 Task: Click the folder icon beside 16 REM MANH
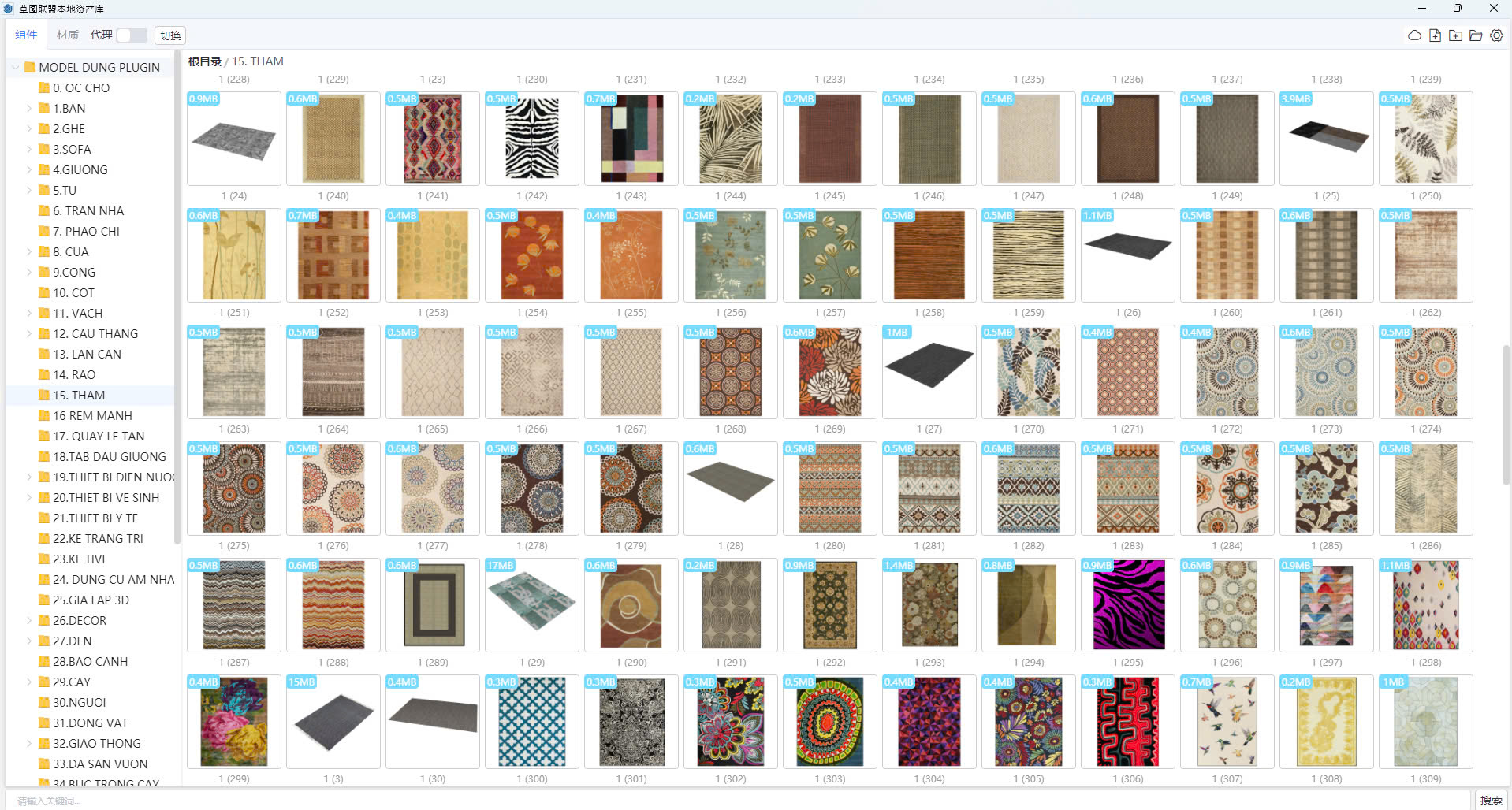(44, 416)
